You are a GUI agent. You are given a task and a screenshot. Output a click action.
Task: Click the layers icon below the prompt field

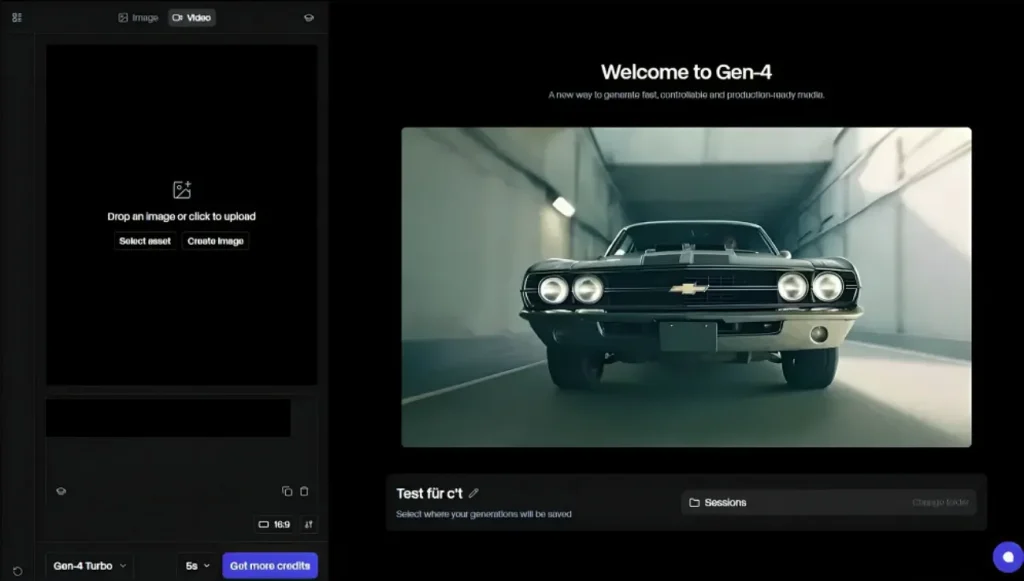pos(61,491)
